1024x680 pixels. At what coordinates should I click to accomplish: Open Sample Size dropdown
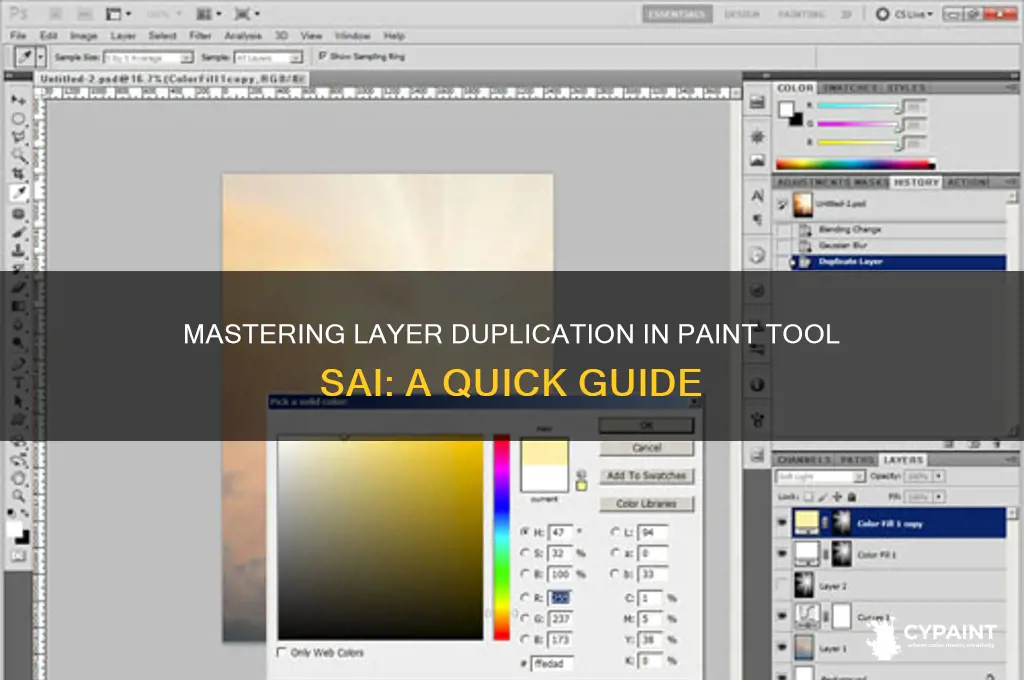149,57
